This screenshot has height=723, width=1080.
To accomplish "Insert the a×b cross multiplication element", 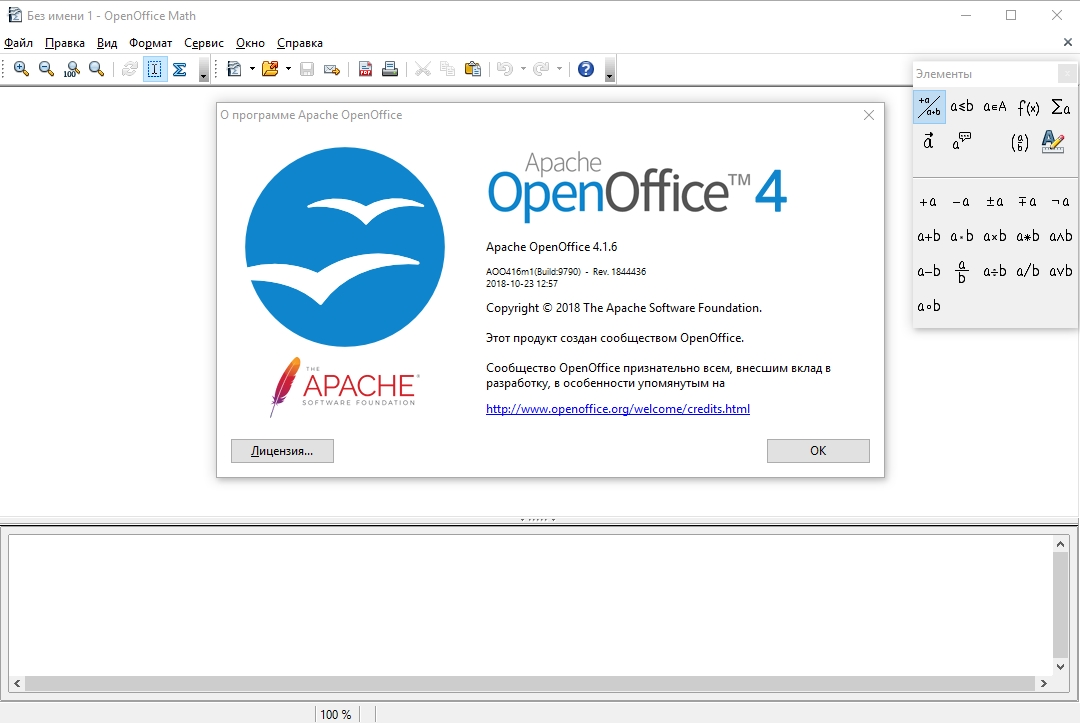I will coord(995,236).
